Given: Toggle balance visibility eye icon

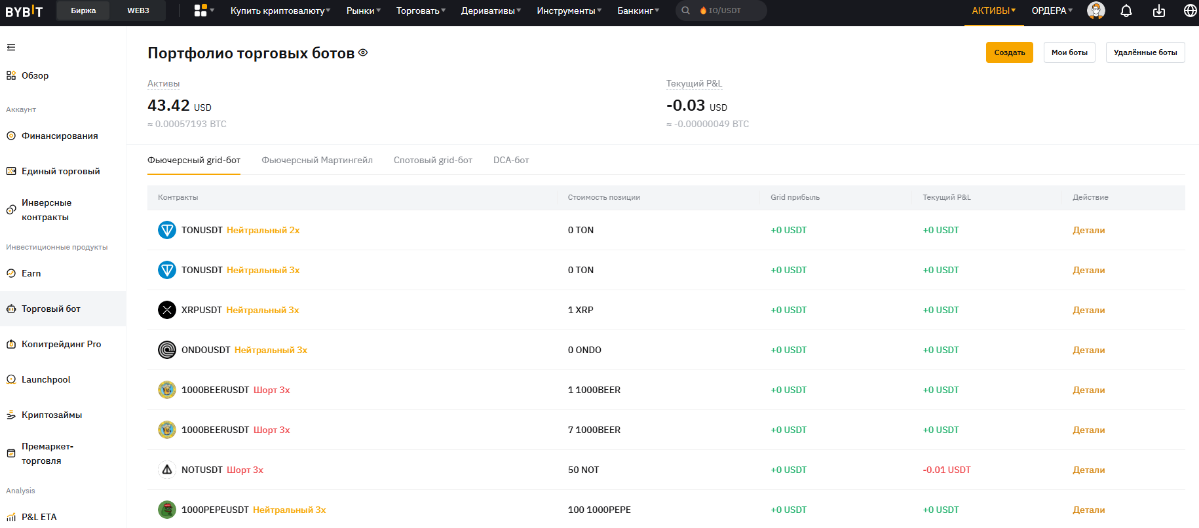Looking at the screenshot, I should tap(363, 53).
